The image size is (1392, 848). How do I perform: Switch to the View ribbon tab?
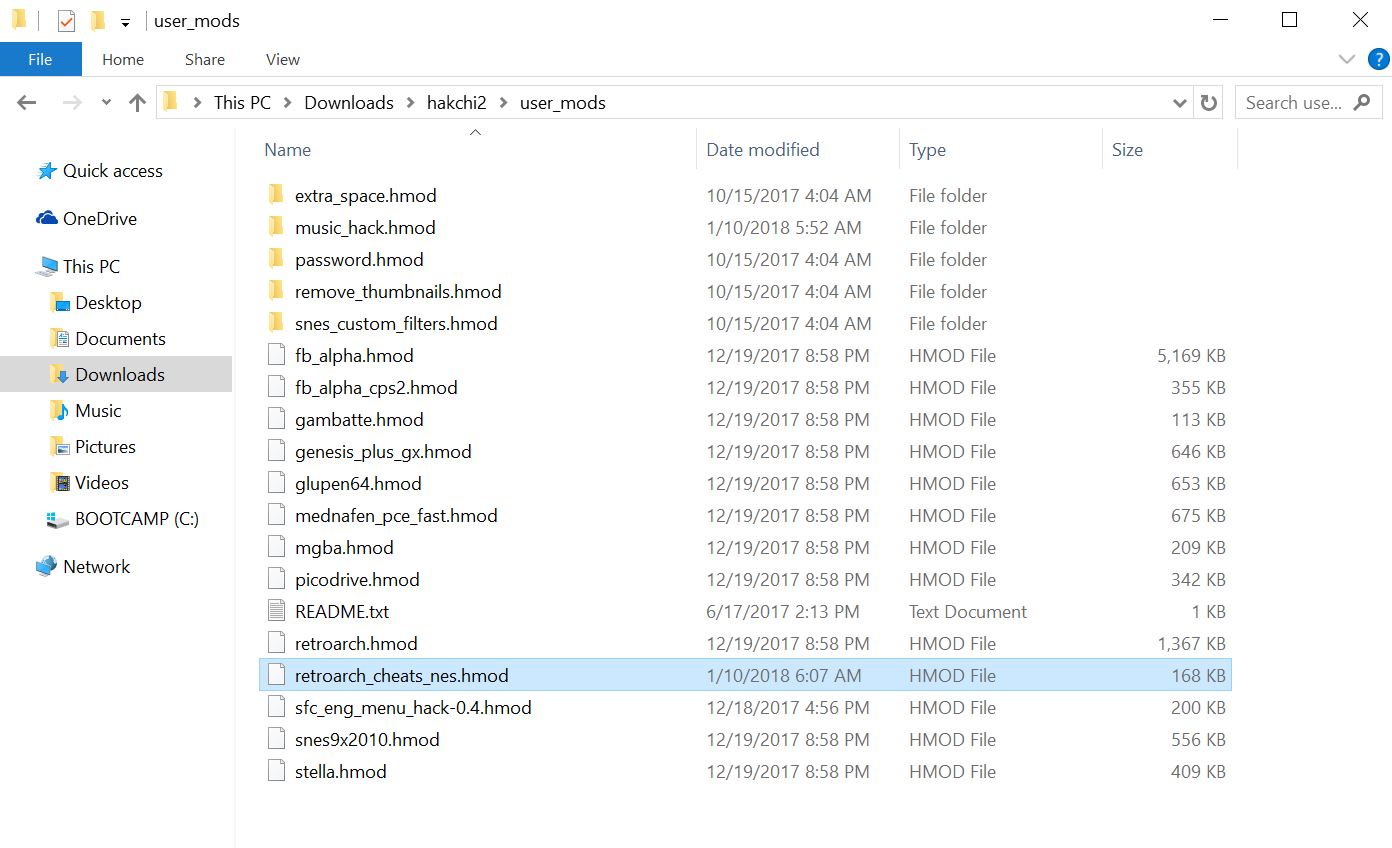(x=283, y=59)
